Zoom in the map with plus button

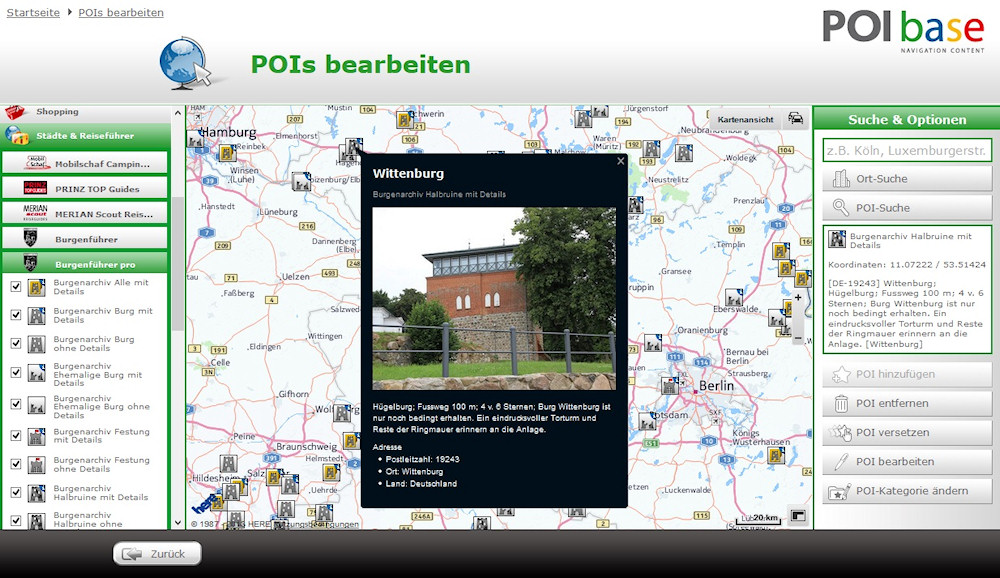coord(797,298)
